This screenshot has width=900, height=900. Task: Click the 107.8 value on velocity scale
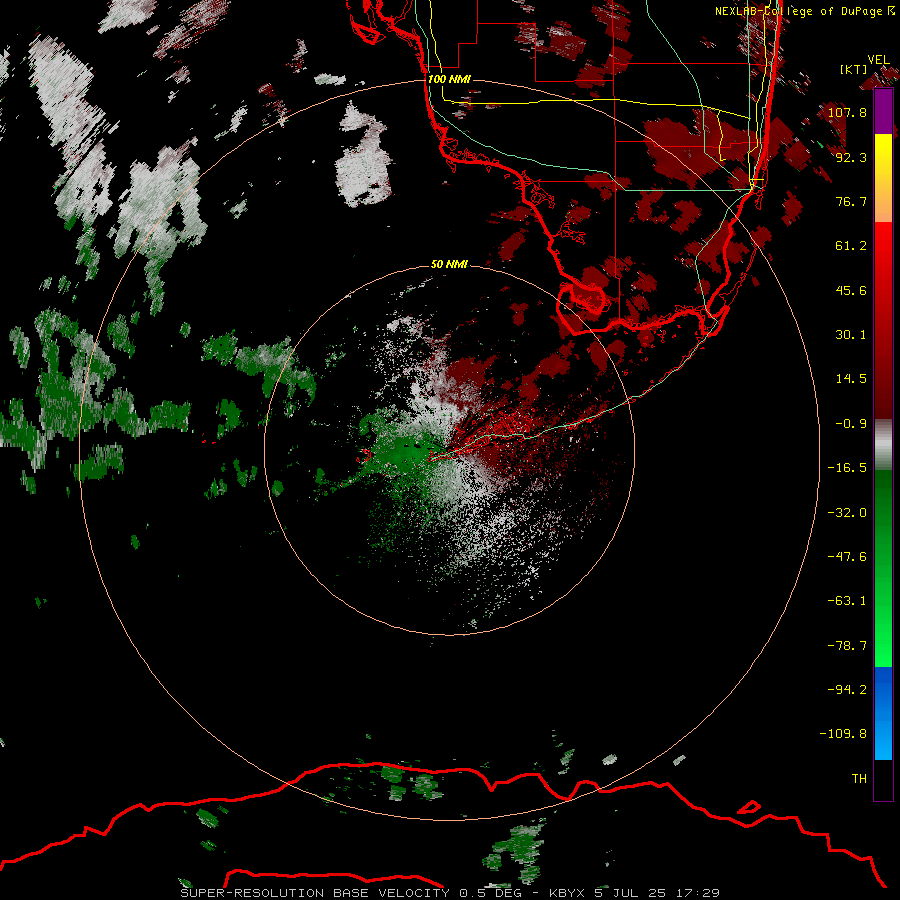click(847, 112)
